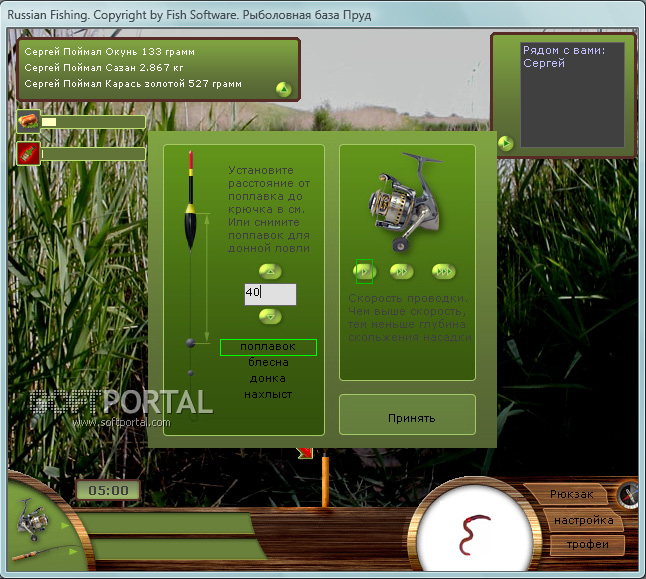
Task: Click the reel icon at bottom left
Action: [33, 519]
